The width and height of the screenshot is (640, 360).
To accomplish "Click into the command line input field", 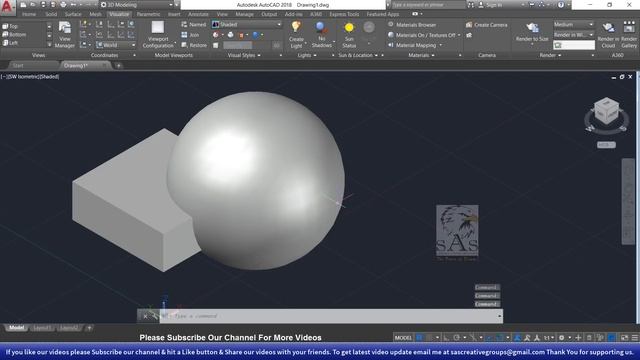I will [x=331, y=316].
